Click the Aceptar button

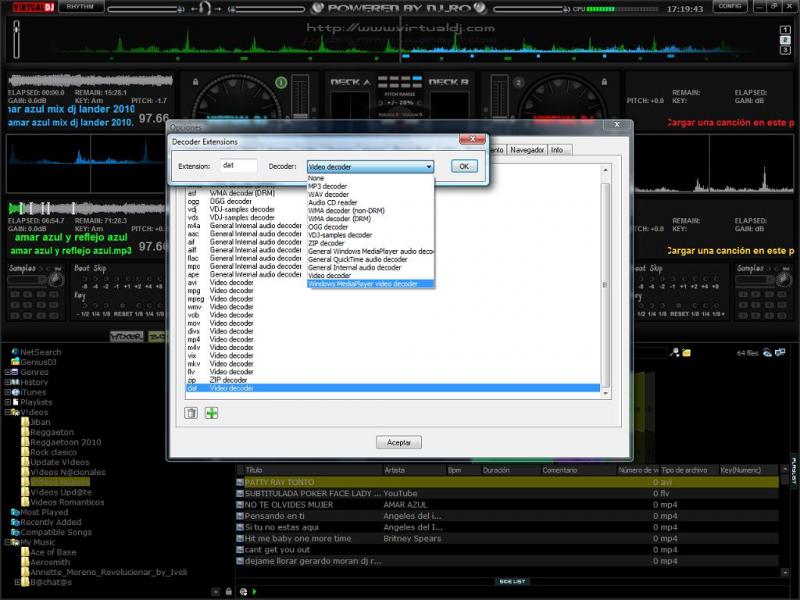click(398, 442)
